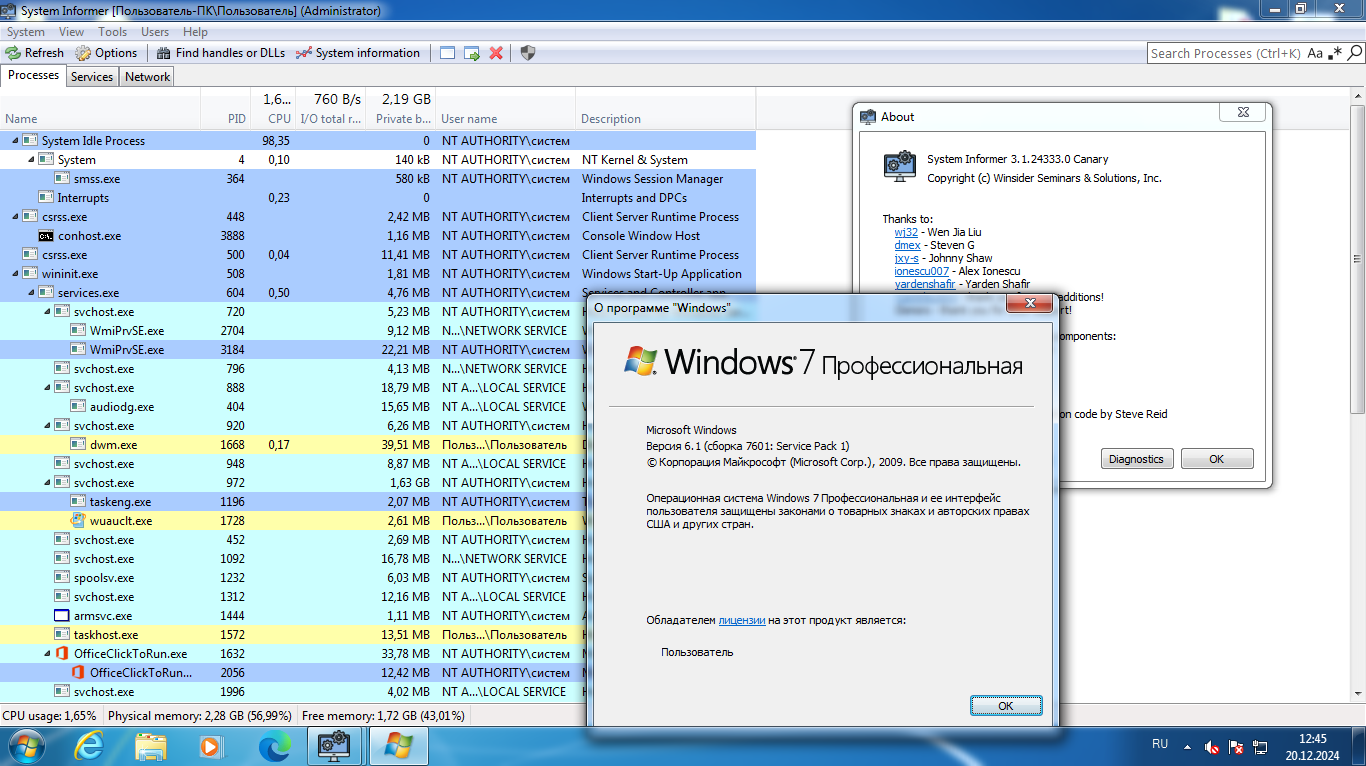Image resolution: width=1366 pixels, height=766 pixels.
Task: Open Microsoft Edge from the taskbar
Action: point(273,746)
